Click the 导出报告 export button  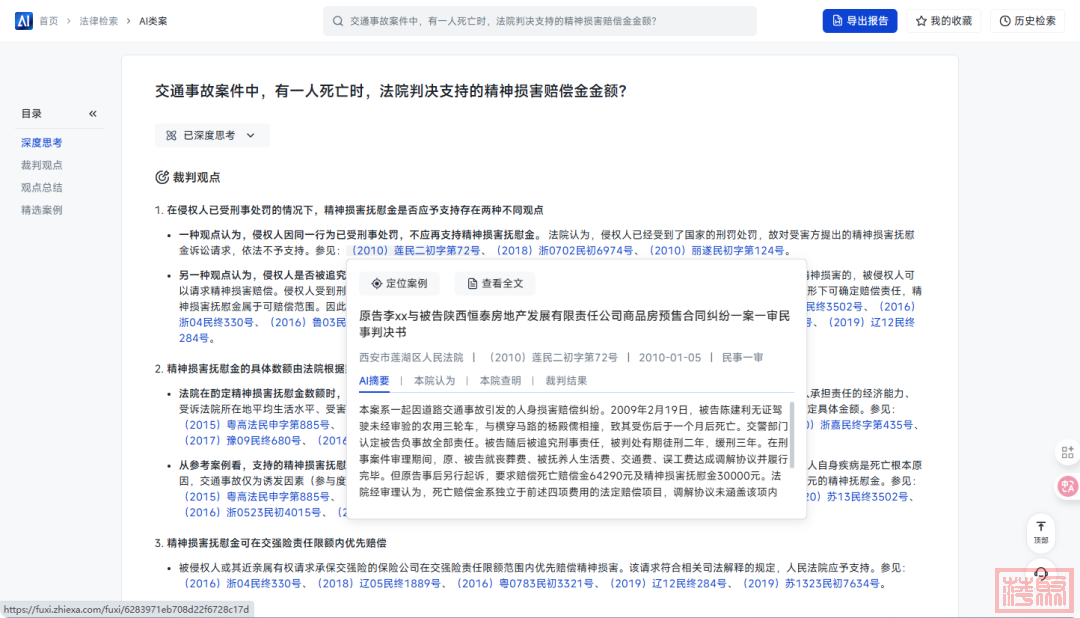point(859,21)
